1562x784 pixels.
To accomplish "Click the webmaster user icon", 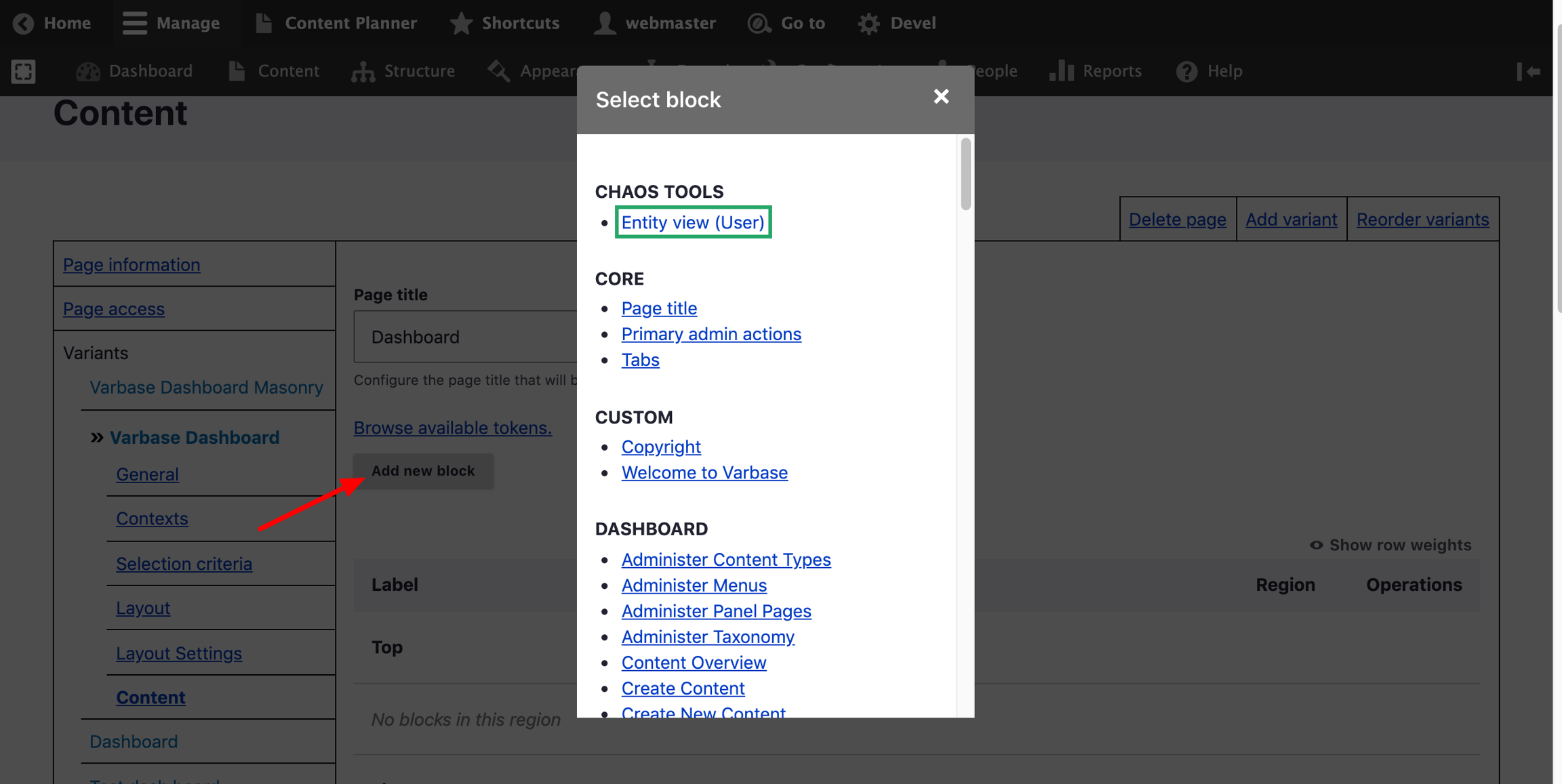I will (x=604, y=23).
